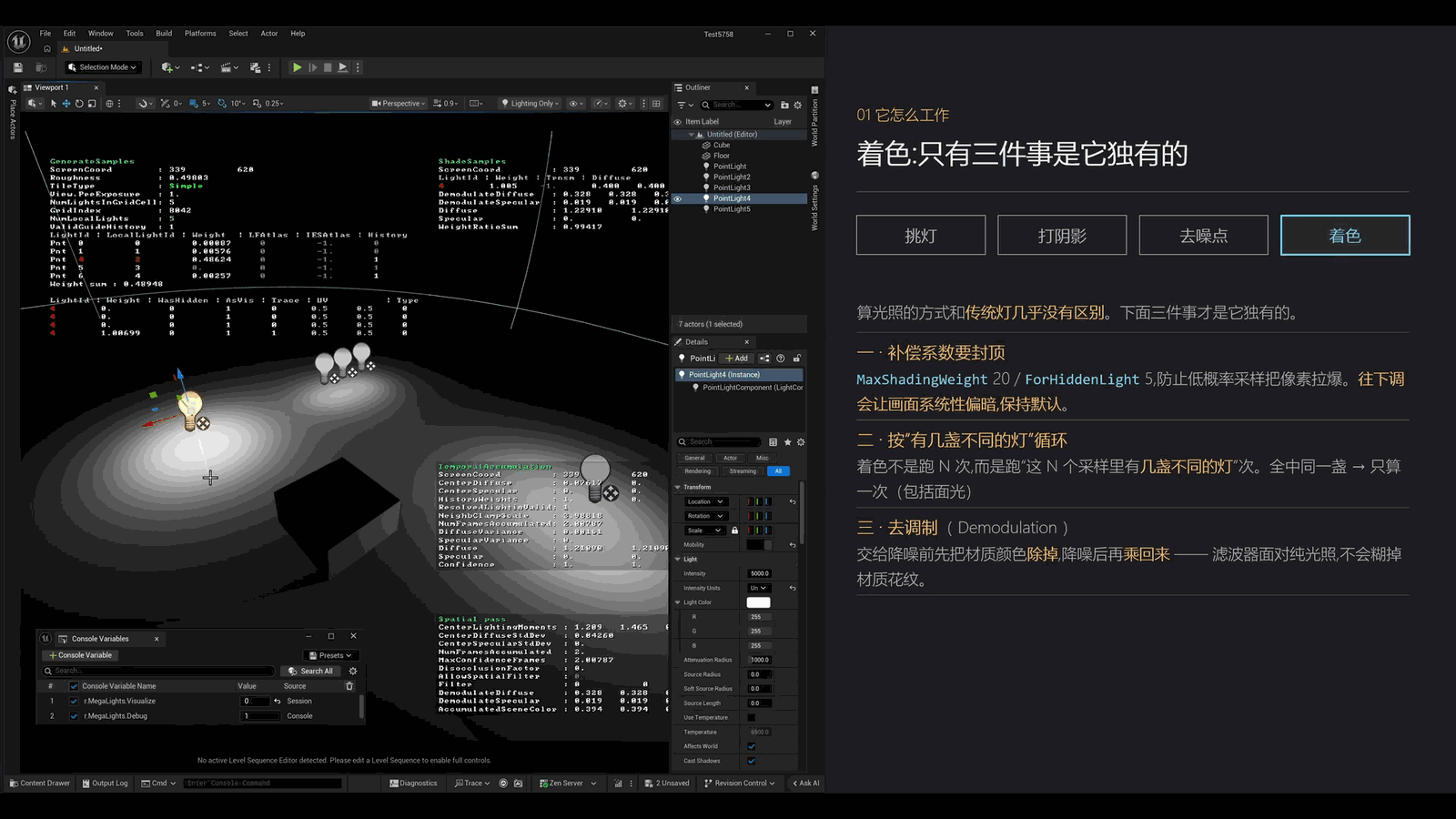
Task: Toggle the world coordinate globe icon
Action: [109, 104]
